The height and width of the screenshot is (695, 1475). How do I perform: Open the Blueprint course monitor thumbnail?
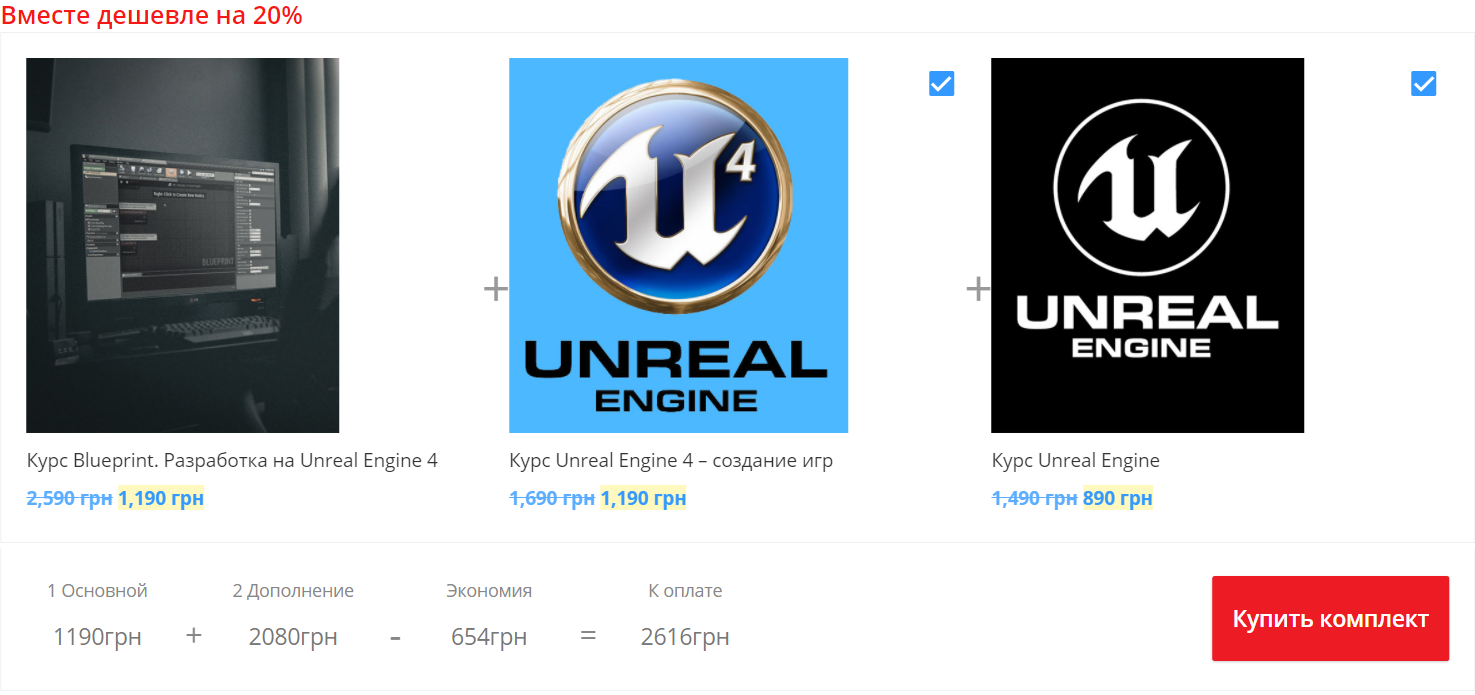(183, 245)
